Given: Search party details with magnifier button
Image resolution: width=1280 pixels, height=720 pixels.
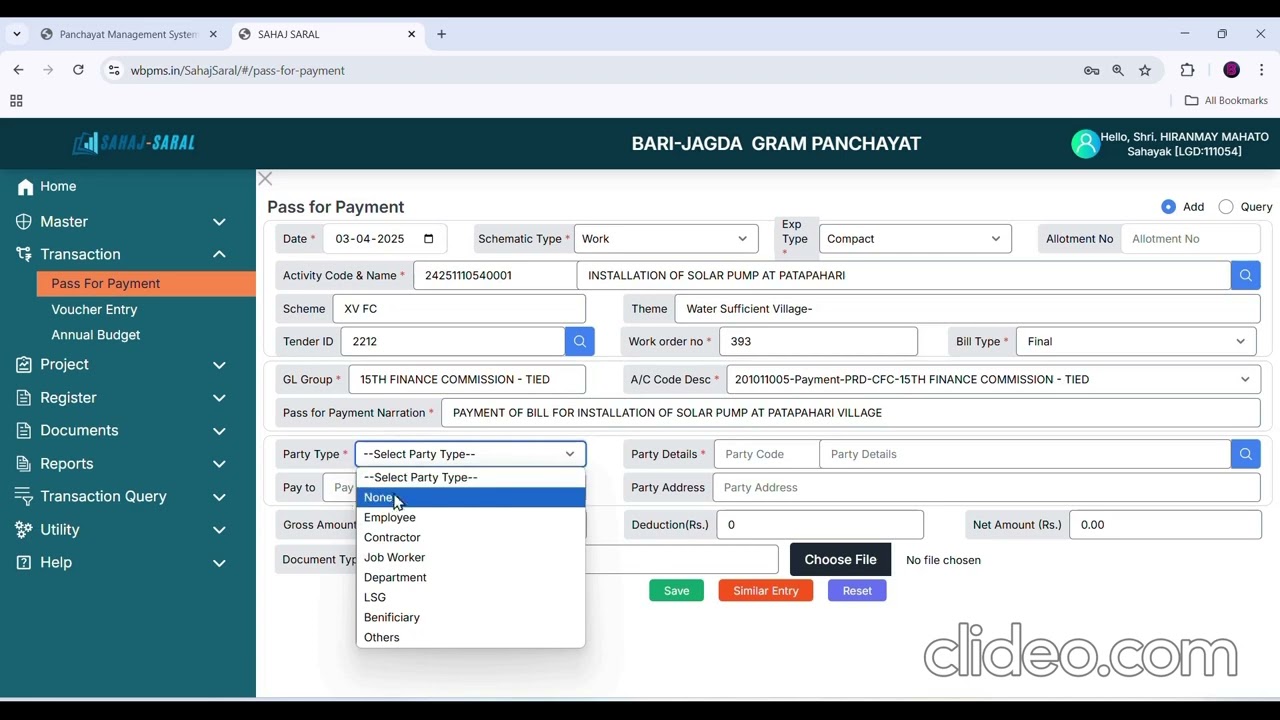Looking at the screenshot, I should click(1245, 454).
